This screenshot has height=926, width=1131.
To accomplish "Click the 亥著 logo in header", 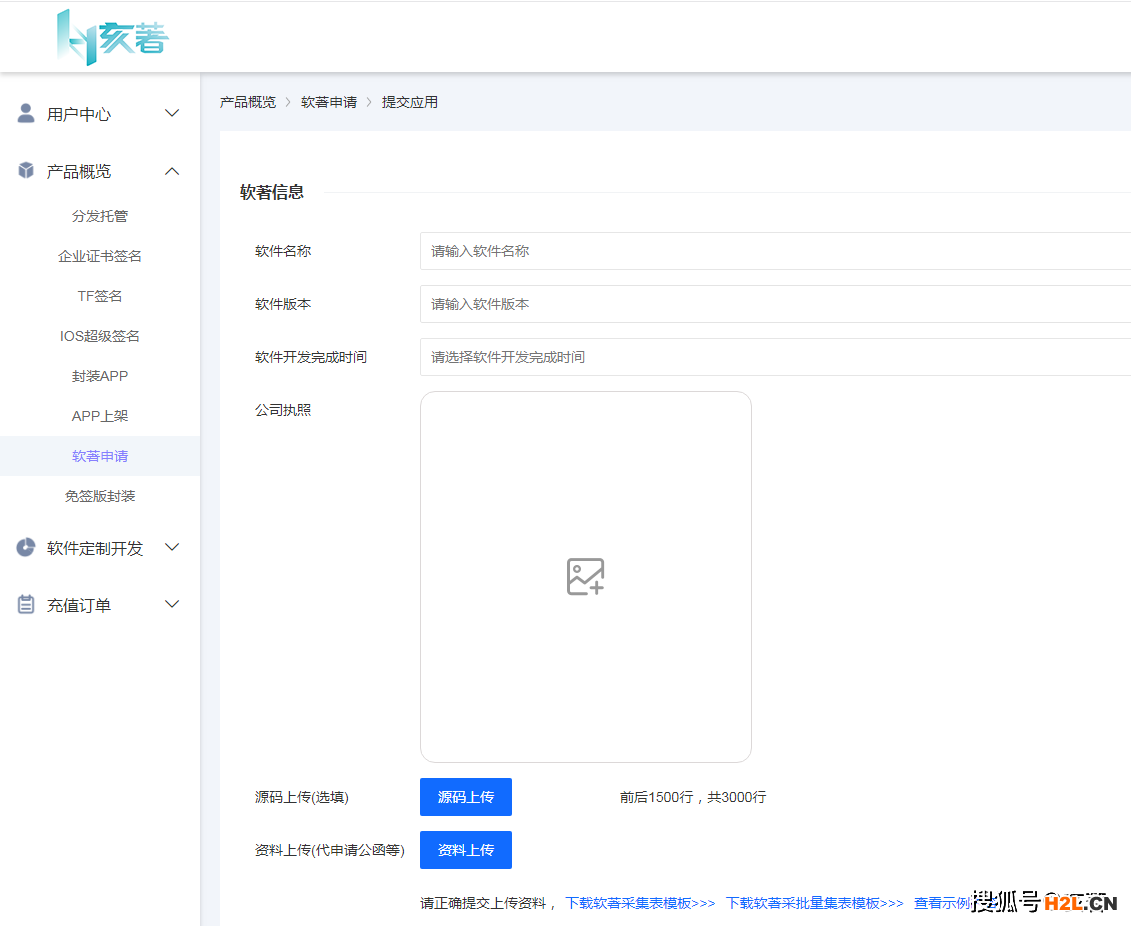I will coord(112,38).
